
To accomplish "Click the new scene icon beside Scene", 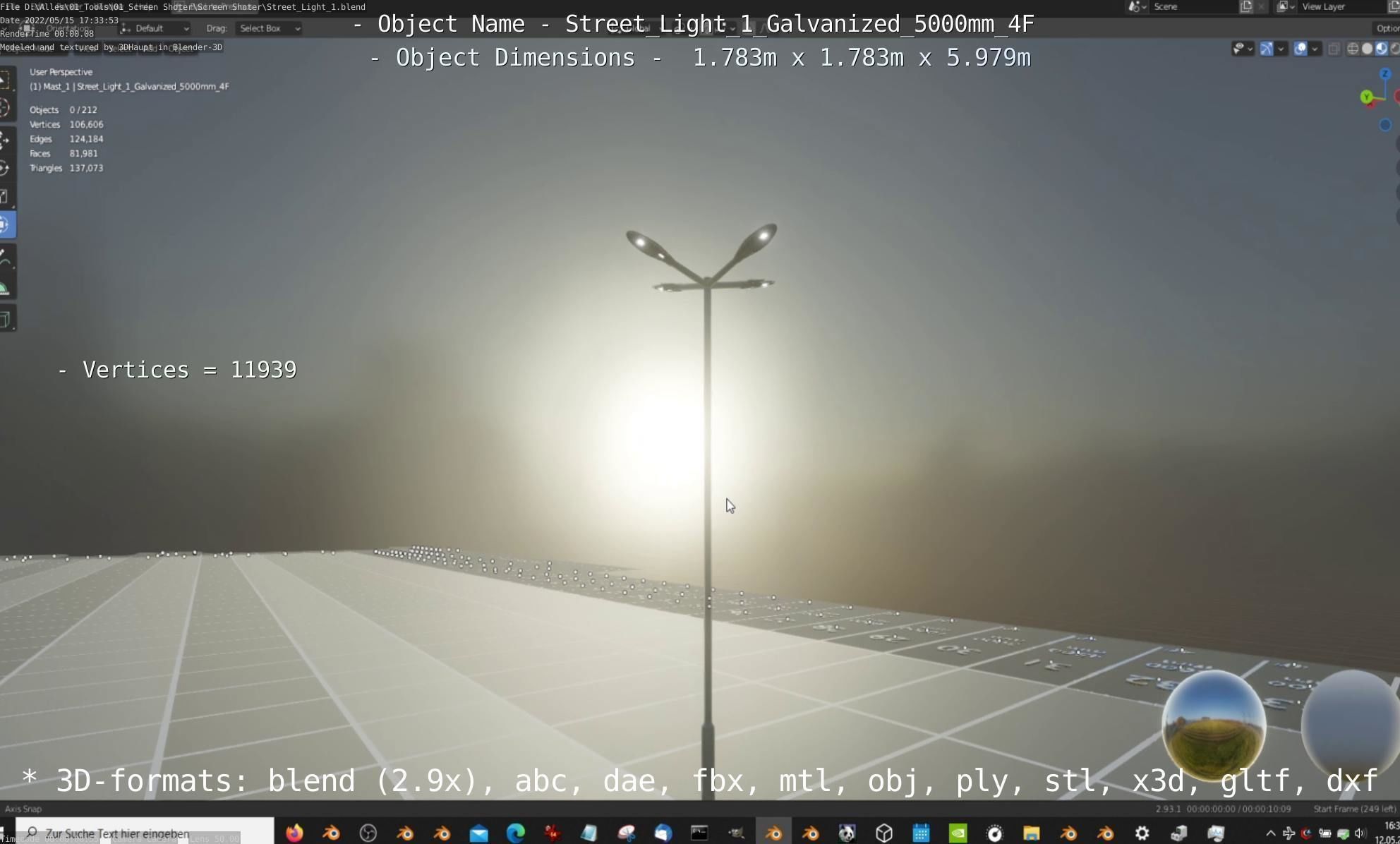I will tap(1246, 6).
